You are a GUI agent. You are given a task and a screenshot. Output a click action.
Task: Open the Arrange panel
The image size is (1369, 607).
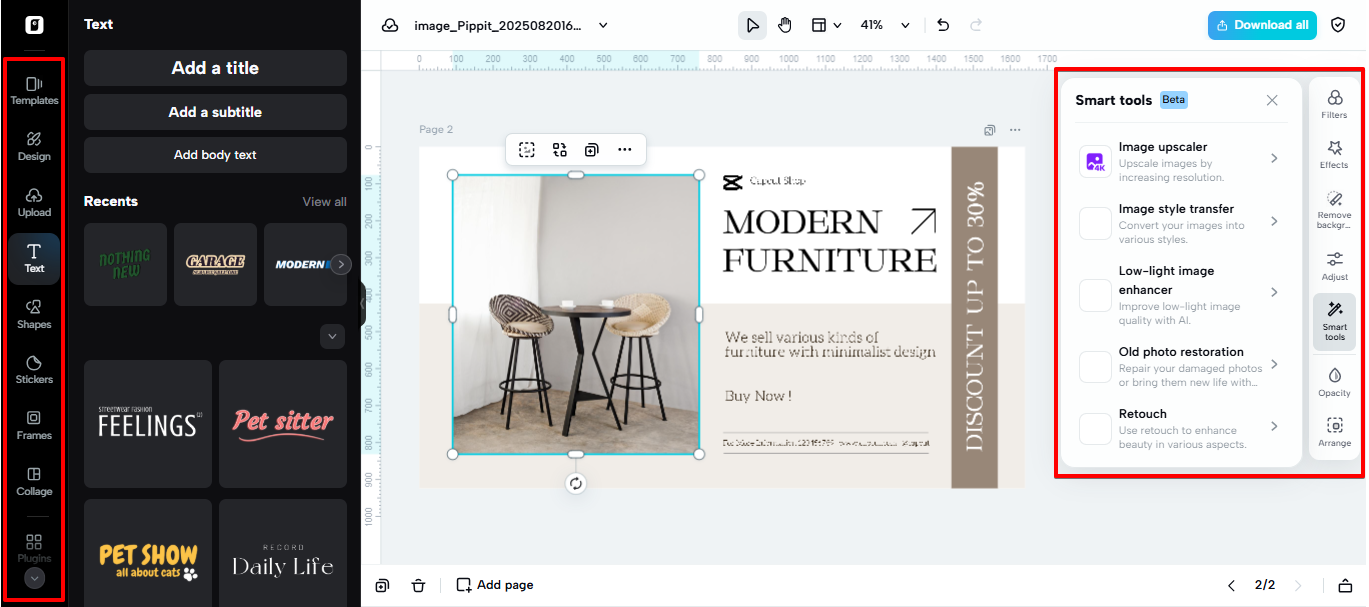pos(1334,431)
